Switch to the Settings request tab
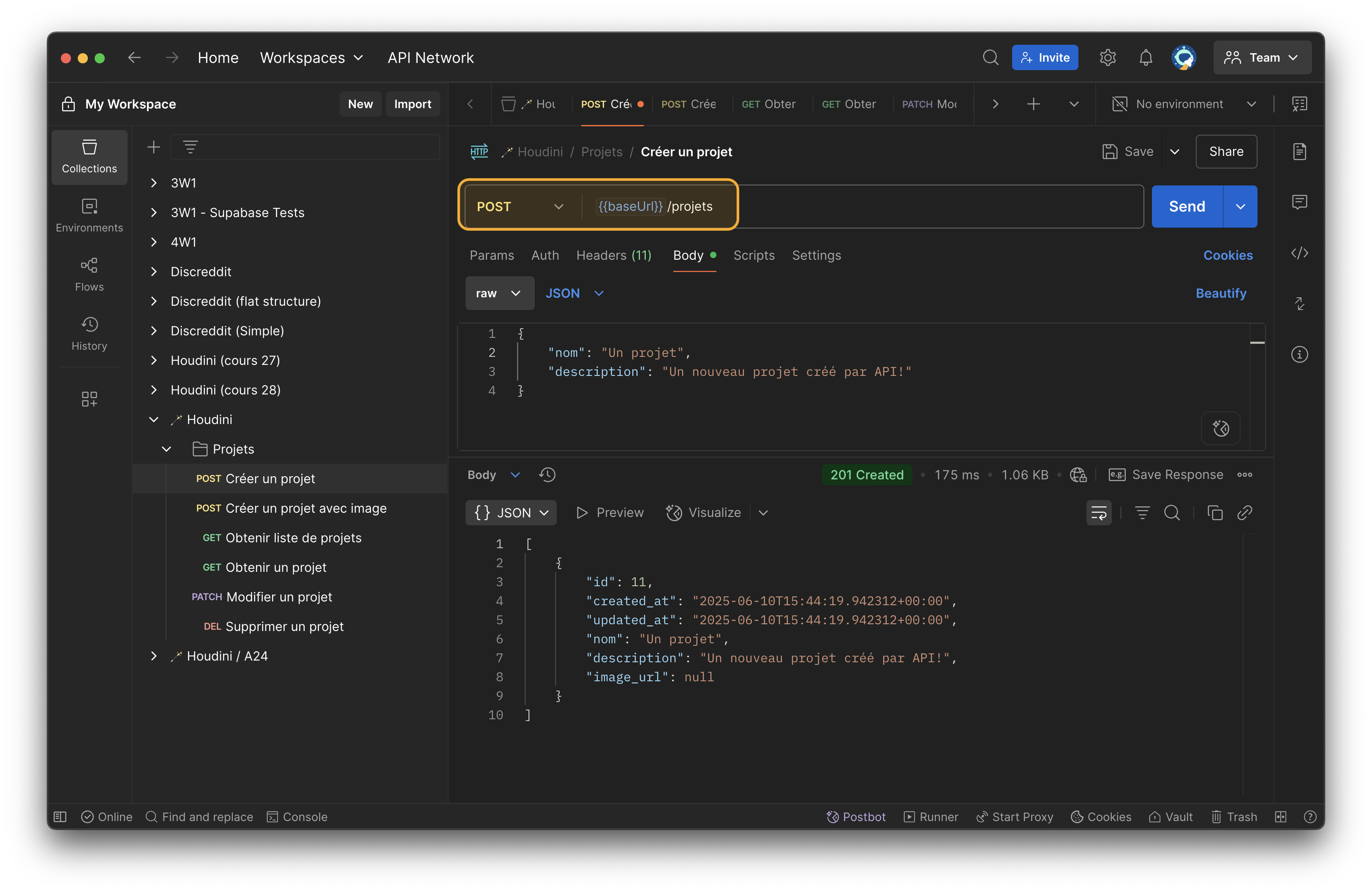 (x=816, y=255)
